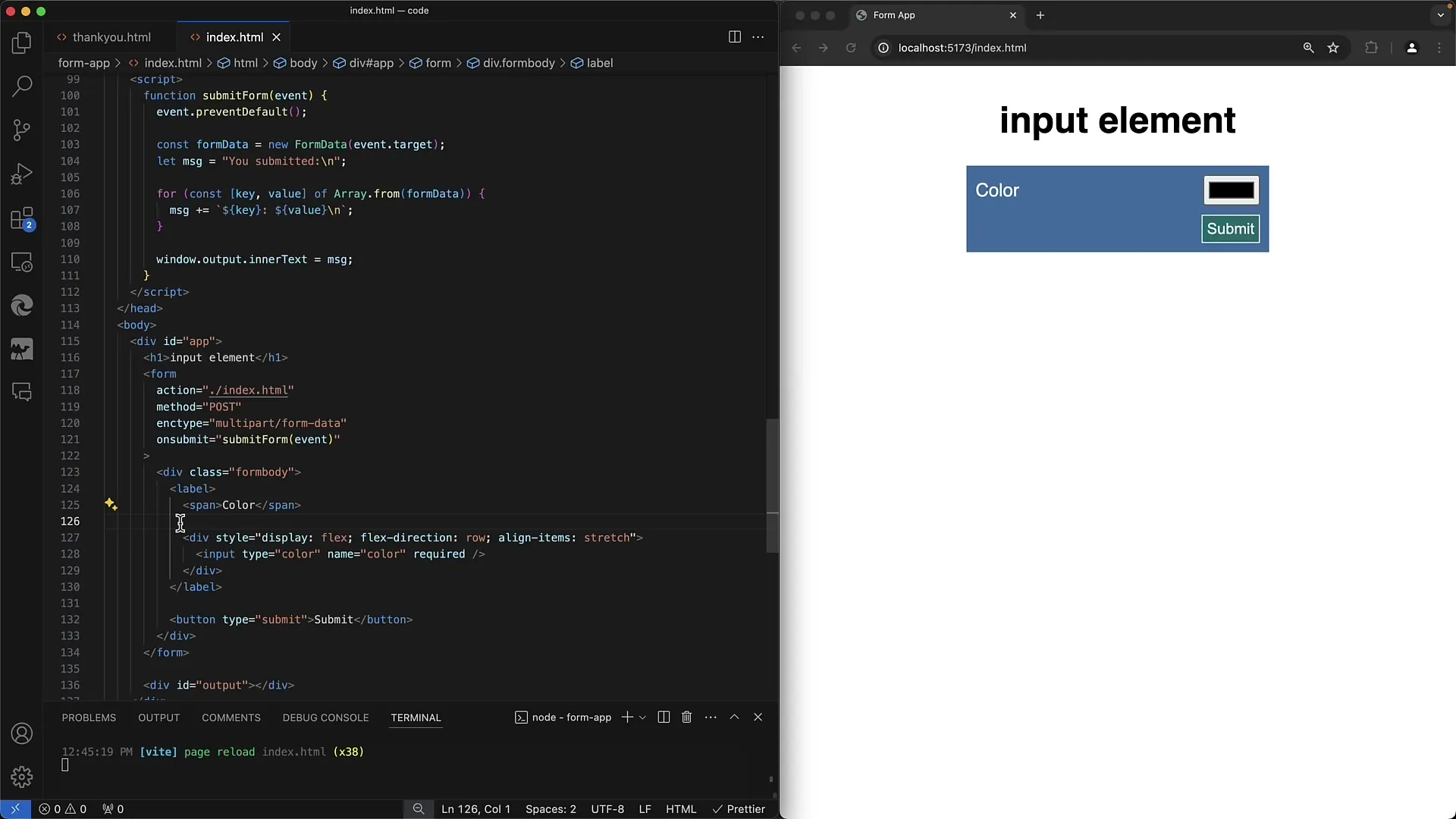Click the Run and Debug icon

22,174
